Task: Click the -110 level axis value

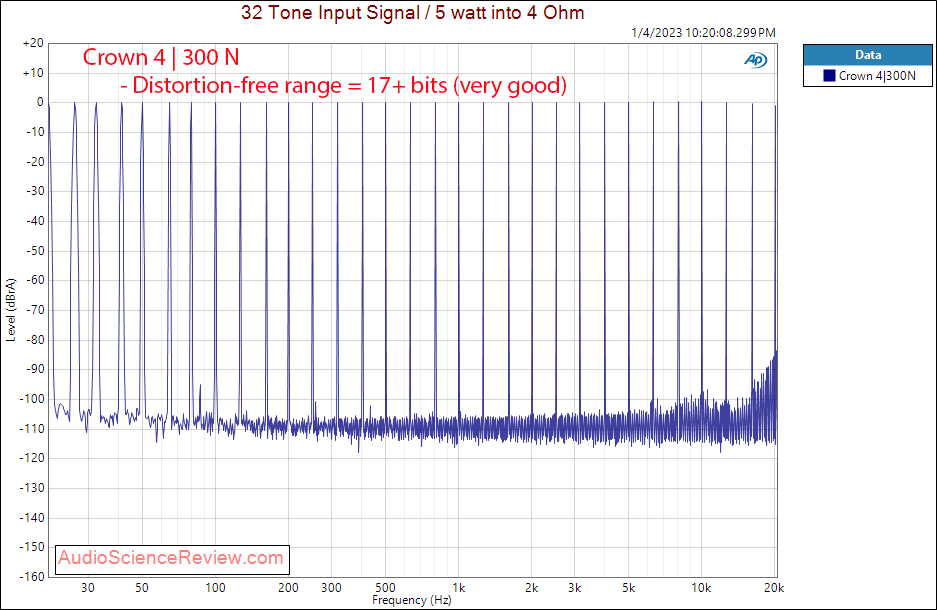Action: [x=33, y=428]
